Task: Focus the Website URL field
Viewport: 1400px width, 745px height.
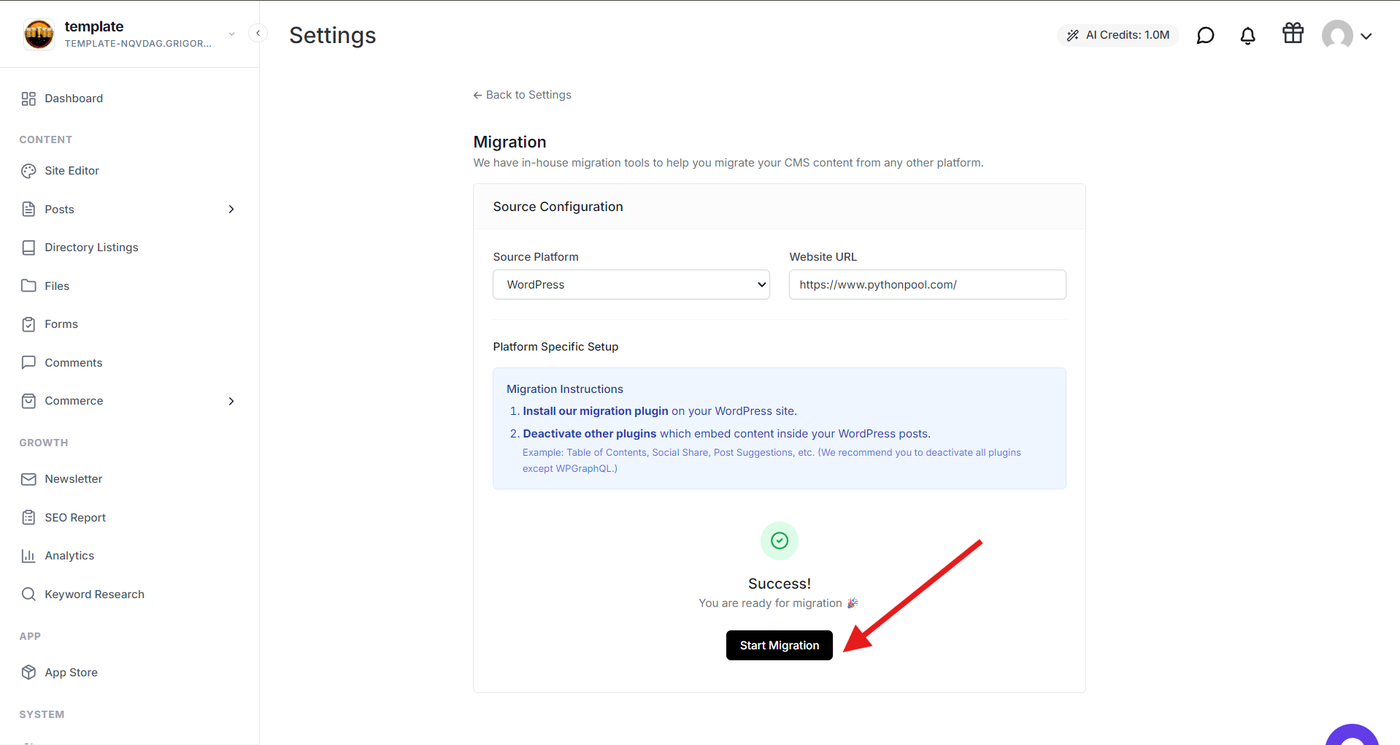Action: pos(927,284)
